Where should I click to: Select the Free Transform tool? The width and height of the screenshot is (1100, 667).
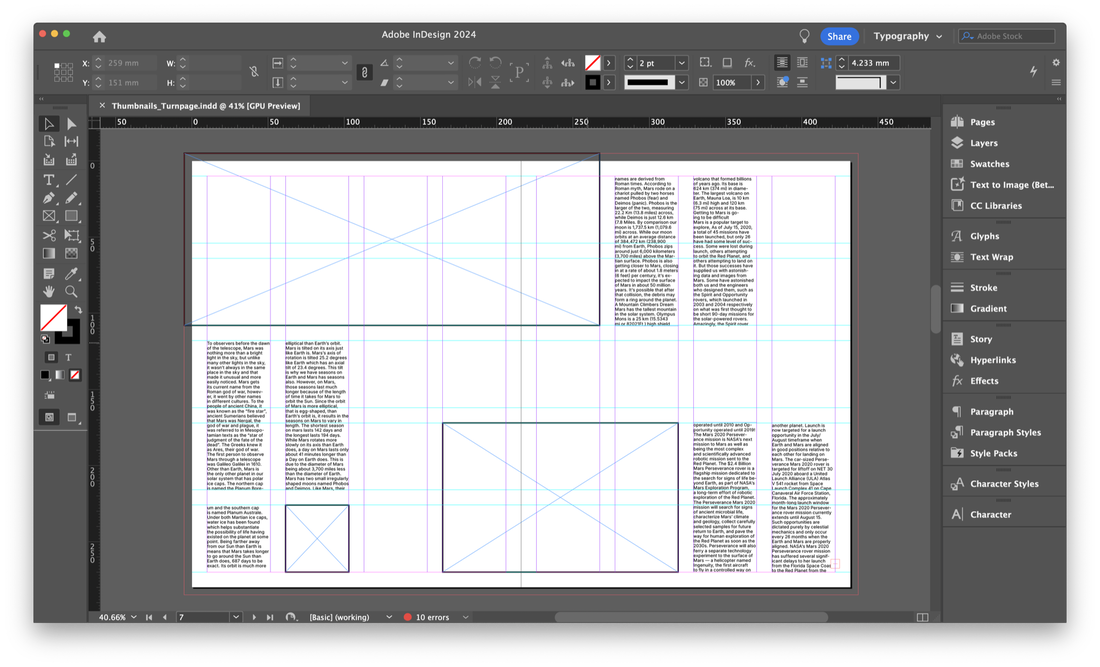pos(72,235)
